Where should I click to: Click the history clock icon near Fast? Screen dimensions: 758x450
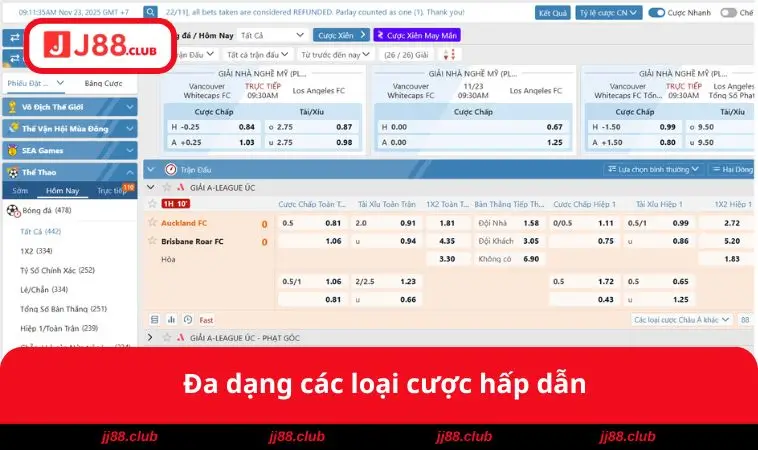(188, 319)
